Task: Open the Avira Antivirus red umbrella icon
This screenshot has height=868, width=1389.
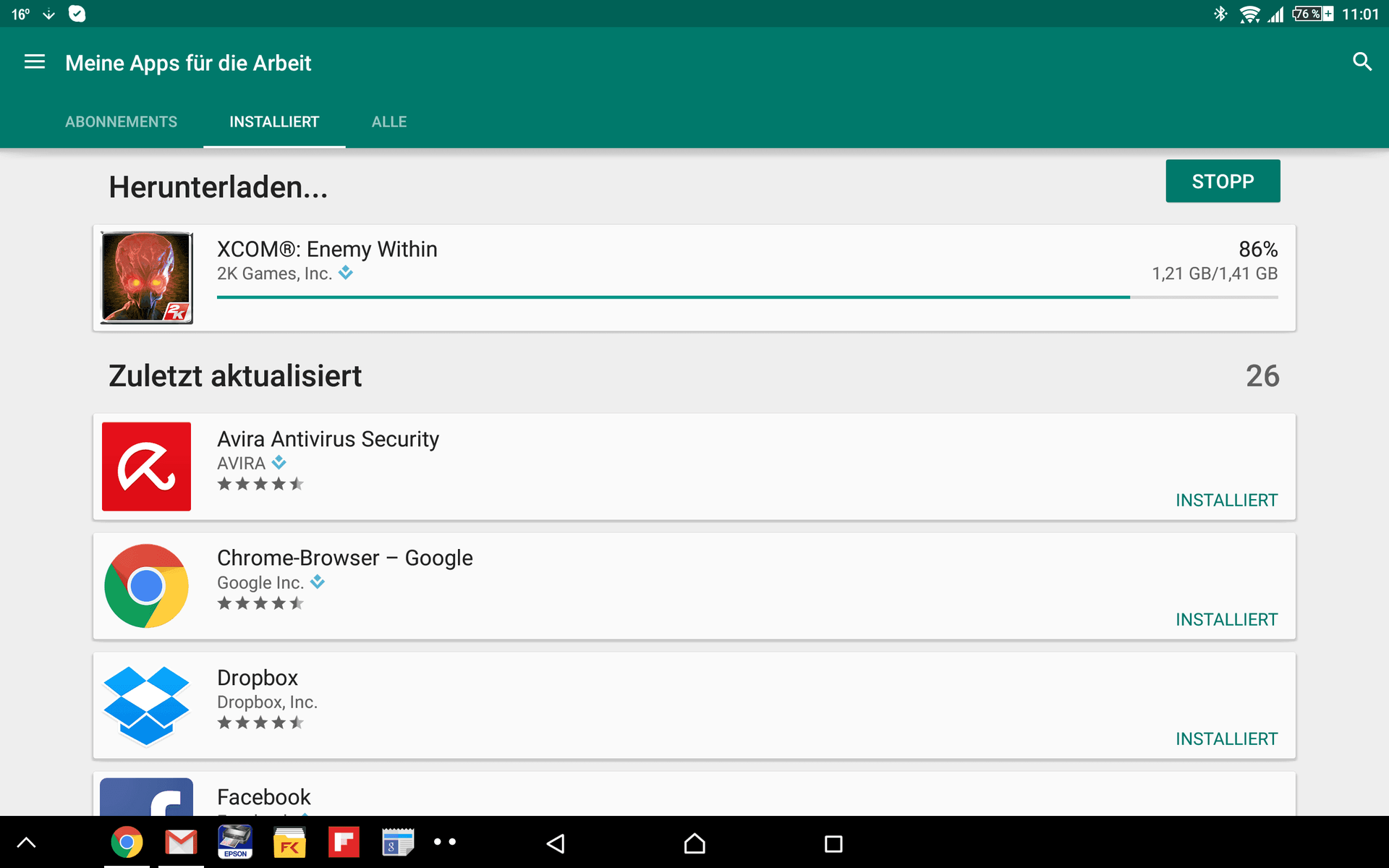Action: pyautogui.click(x=147, y=467)
